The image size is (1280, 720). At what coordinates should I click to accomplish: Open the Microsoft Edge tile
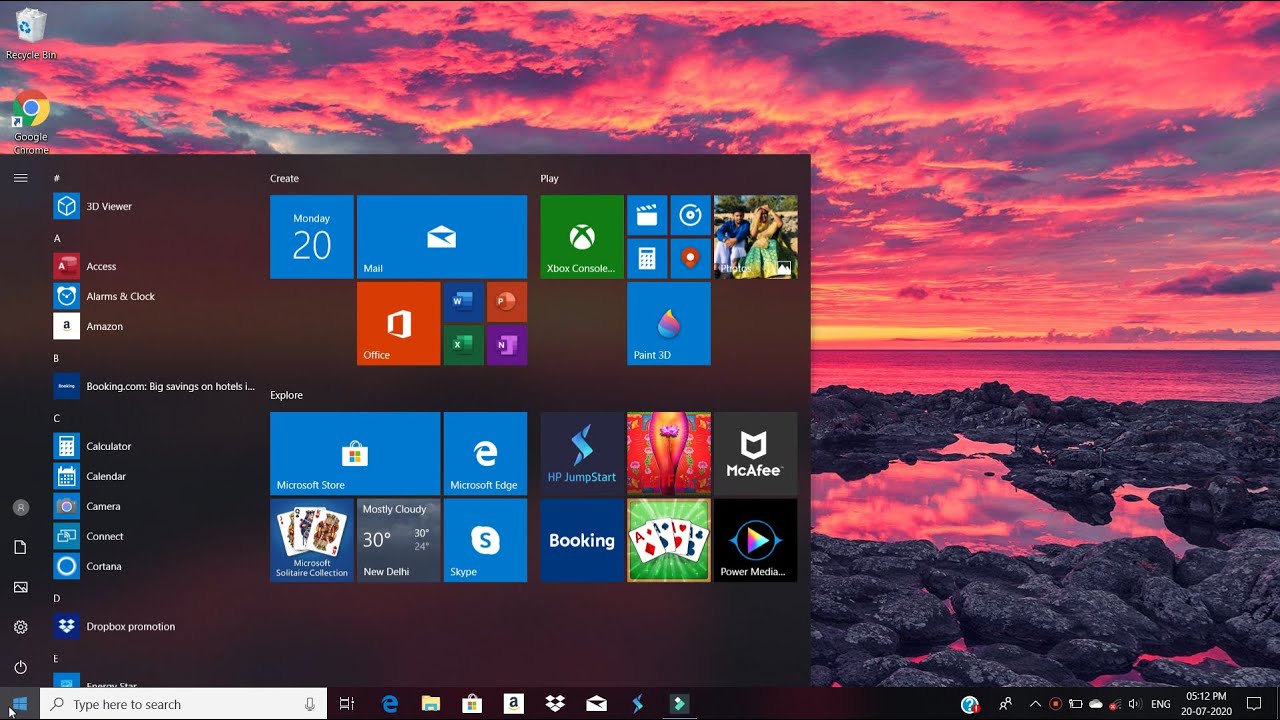pos(485,454)
